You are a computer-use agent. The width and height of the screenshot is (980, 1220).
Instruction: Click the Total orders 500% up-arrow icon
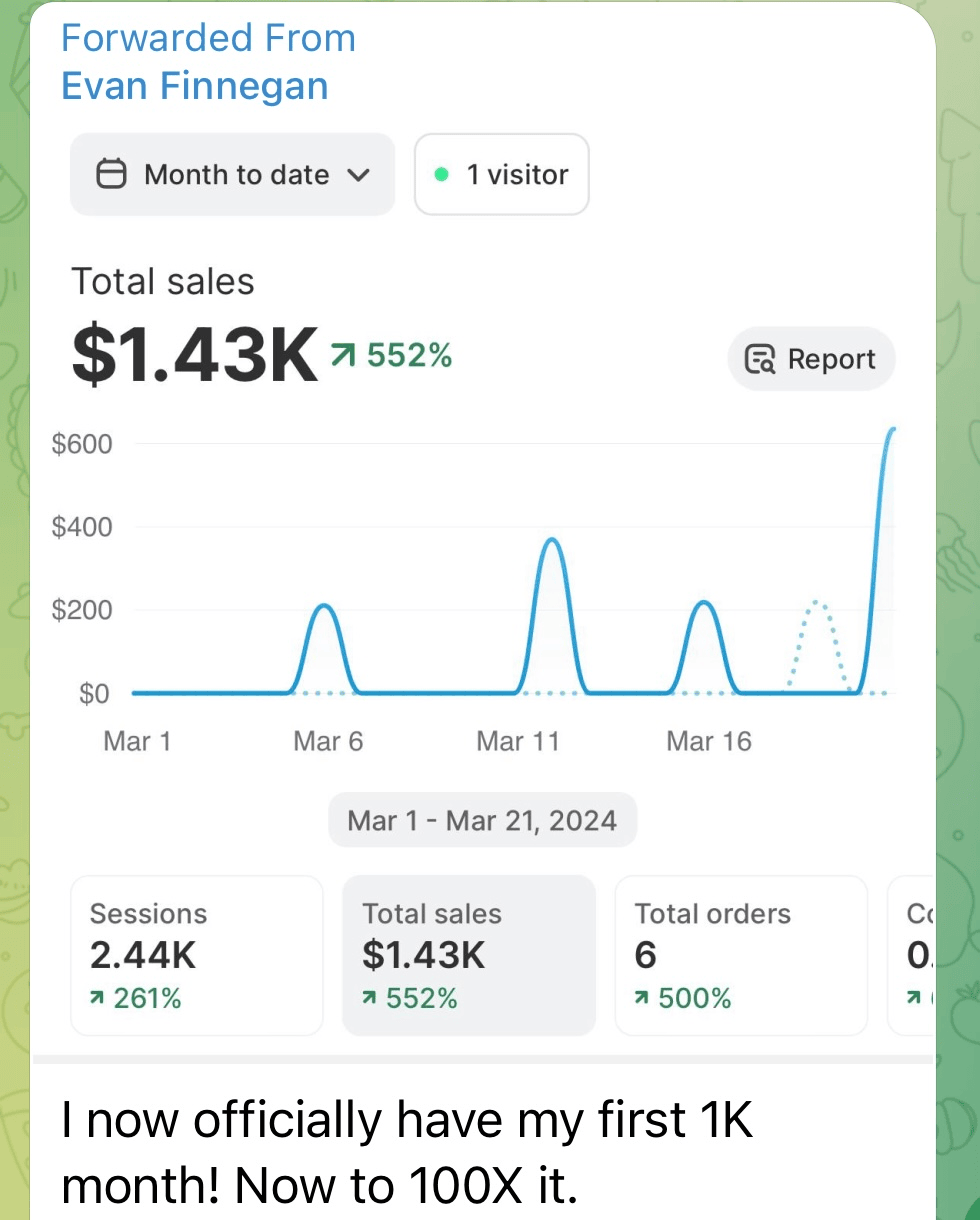pyautogui.click(x=641, y=998)
